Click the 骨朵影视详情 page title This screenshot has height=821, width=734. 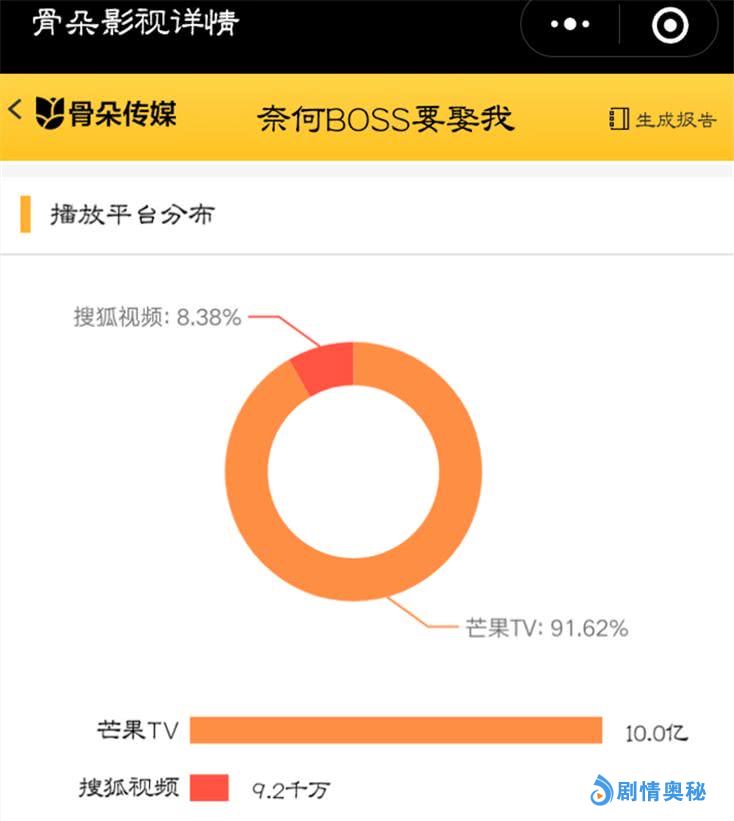pyautogui.click(x=135, y=23)
